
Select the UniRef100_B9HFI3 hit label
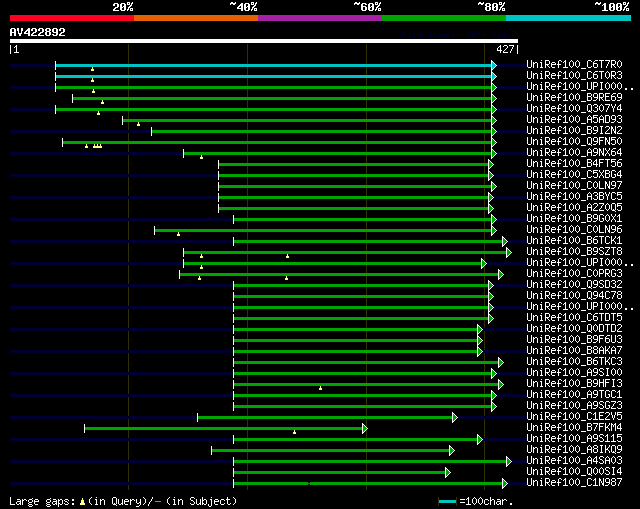574,384
